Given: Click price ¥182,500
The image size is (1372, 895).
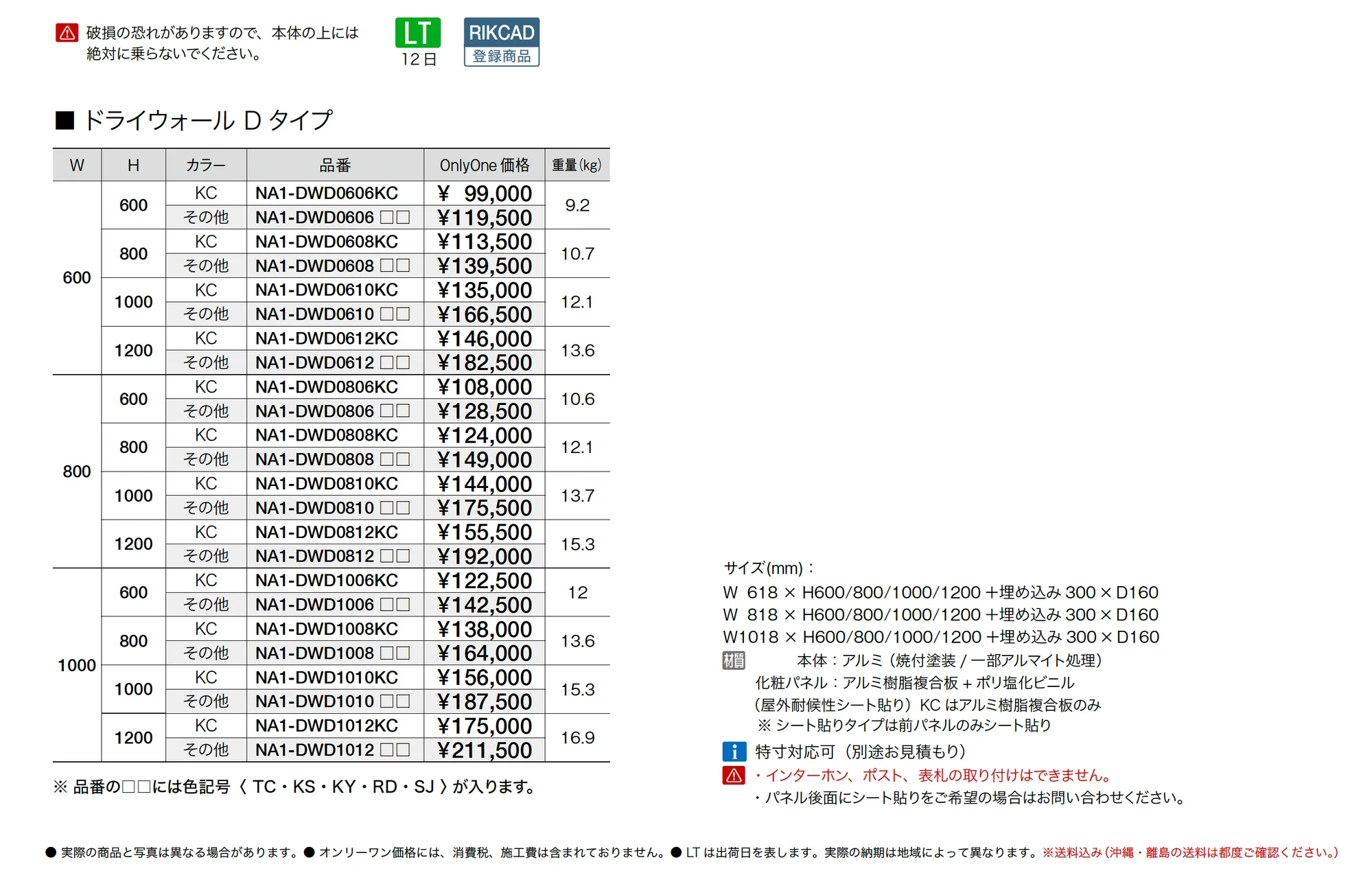Looking at the screenshot, I should (485, 362).
